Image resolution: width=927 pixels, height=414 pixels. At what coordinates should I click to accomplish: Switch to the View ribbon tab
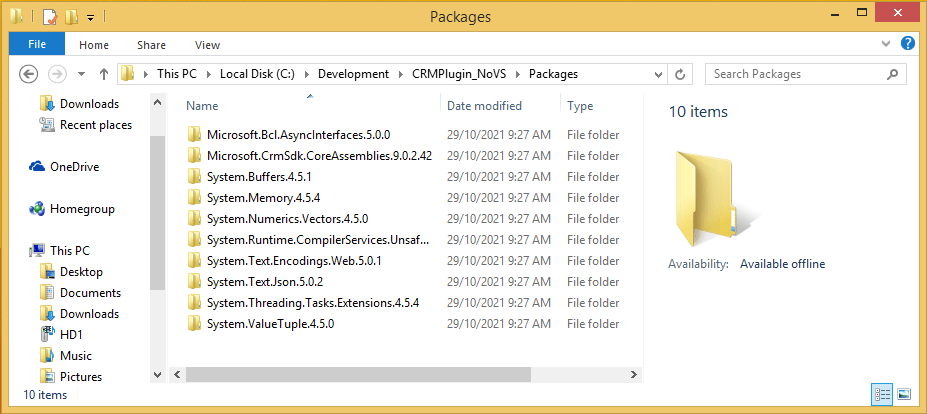pyautogui.click(x=207, y=45)
